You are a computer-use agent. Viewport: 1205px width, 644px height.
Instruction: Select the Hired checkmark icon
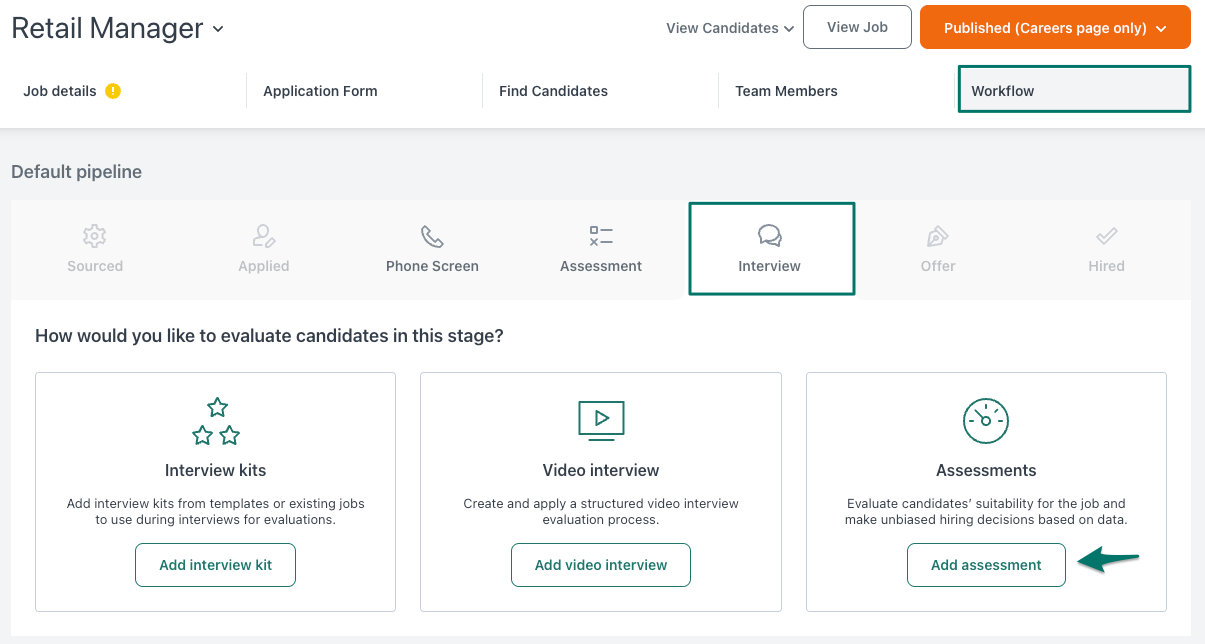pos(1106,236)
